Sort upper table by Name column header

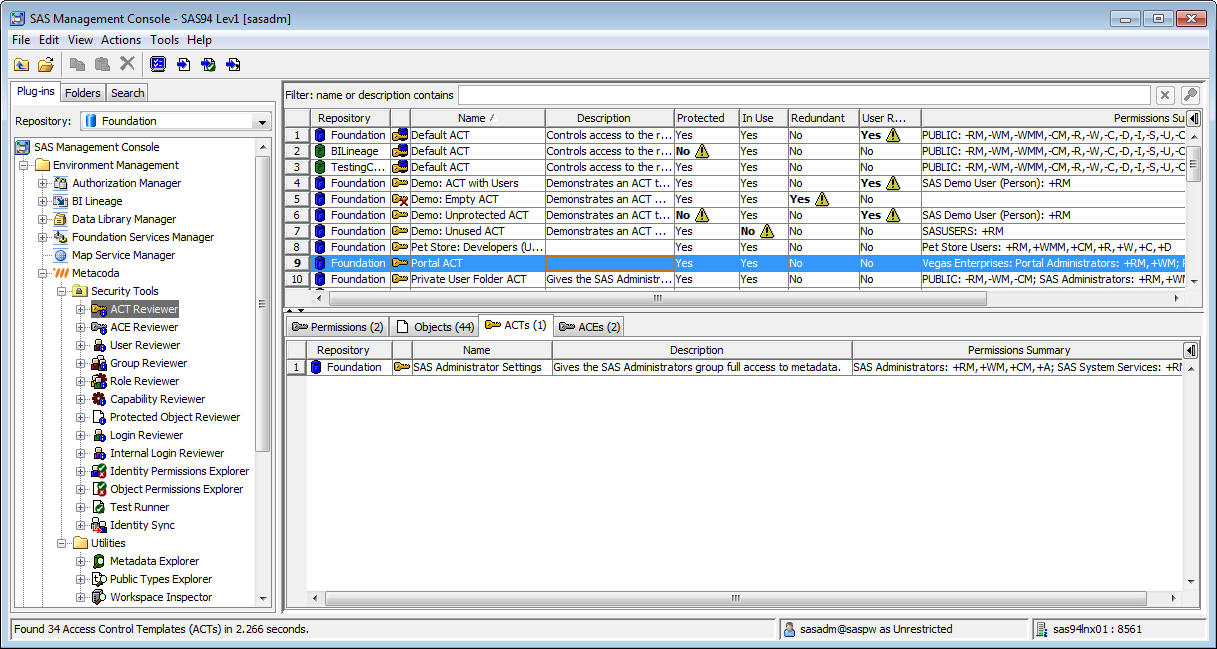coord(477,118)
